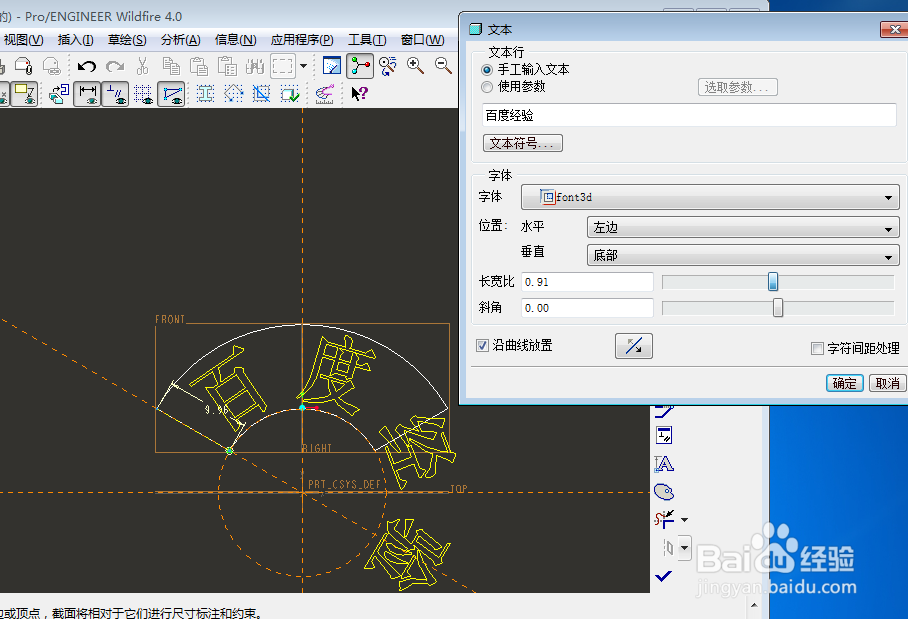This screenshot has width=908, height=619.
Task: Click the Cut scissors icon
Action: 142,66
